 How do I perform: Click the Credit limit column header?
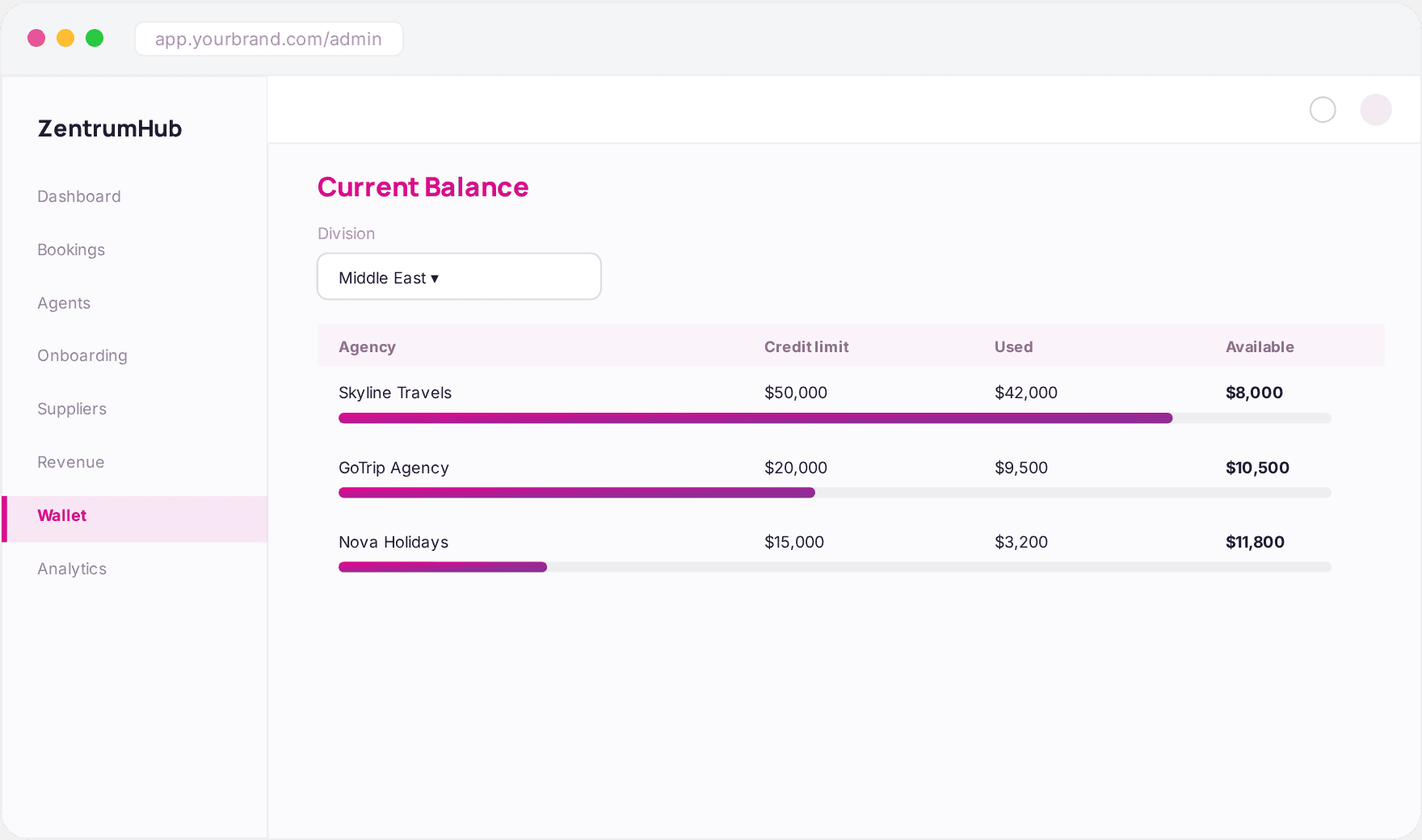click(806, 346)
